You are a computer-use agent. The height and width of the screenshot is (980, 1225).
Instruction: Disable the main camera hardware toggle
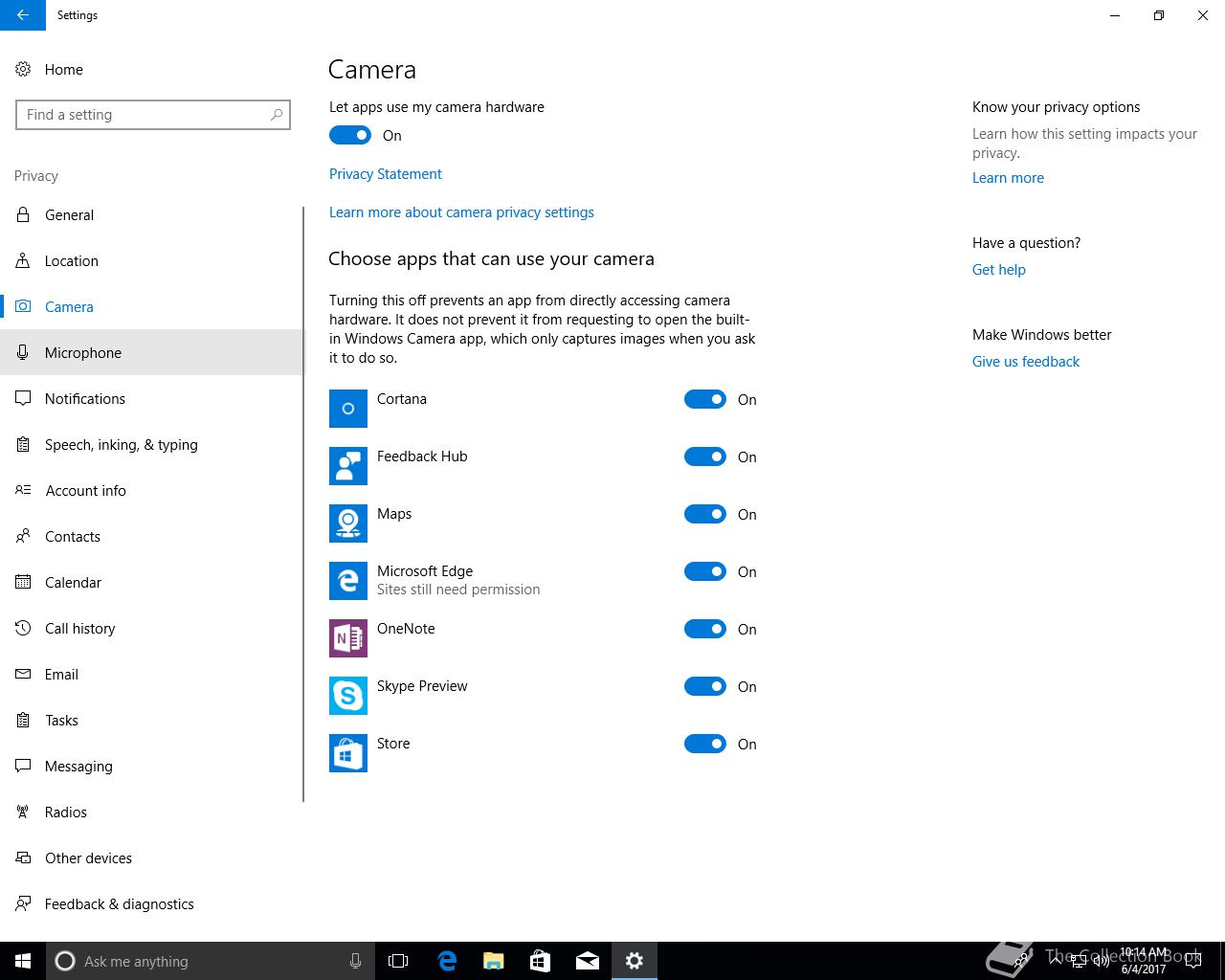350,136
